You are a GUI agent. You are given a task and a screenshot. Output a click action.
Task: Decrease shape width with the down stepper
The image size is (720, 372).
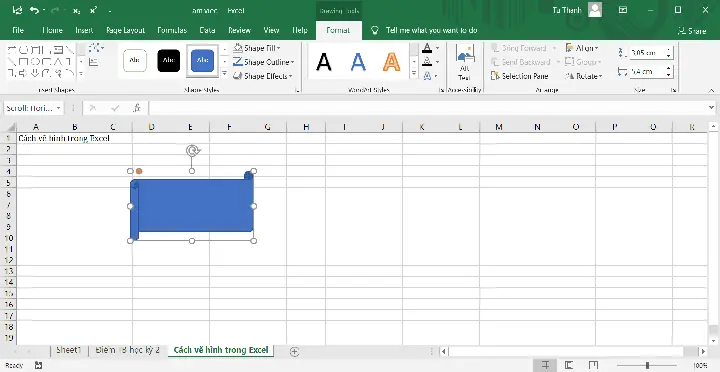pos(669,75)
